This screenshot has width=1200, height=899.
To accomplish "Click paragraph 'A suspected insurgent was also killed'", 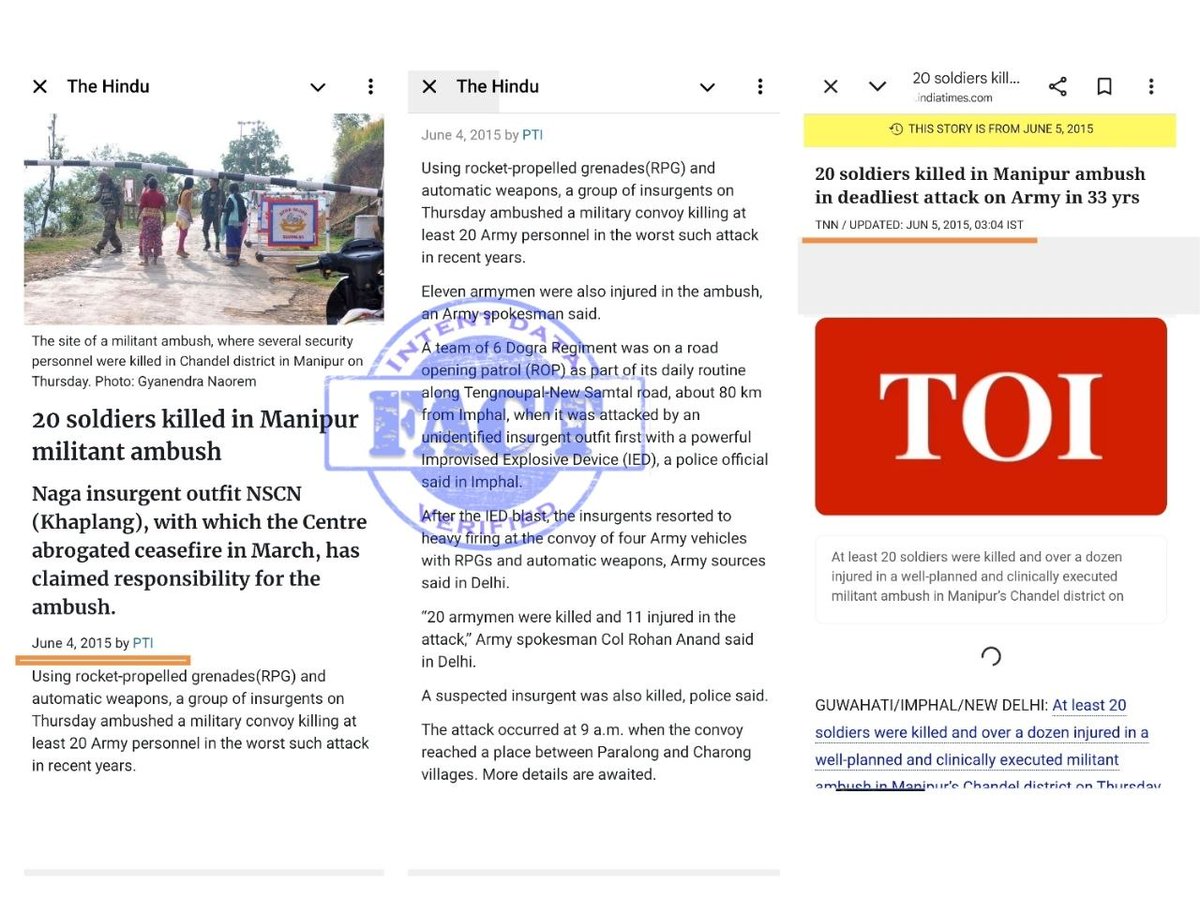I will 595,696.
